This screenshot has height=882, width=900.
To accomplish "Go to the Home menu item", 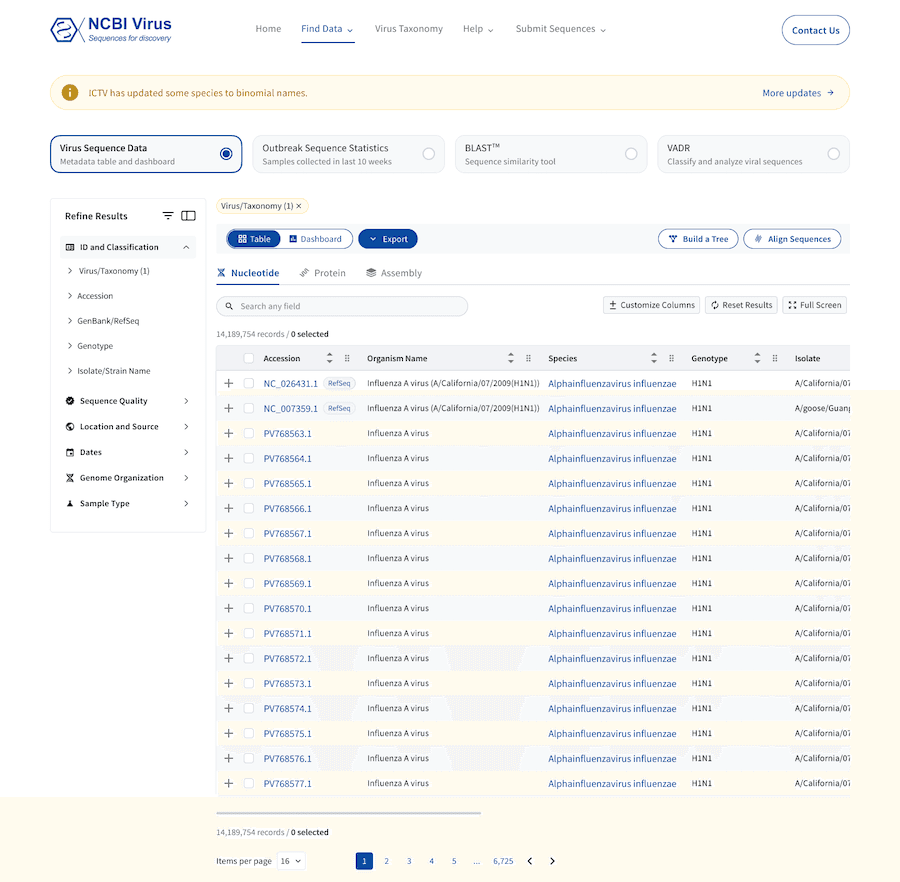I will click(268, 29).
